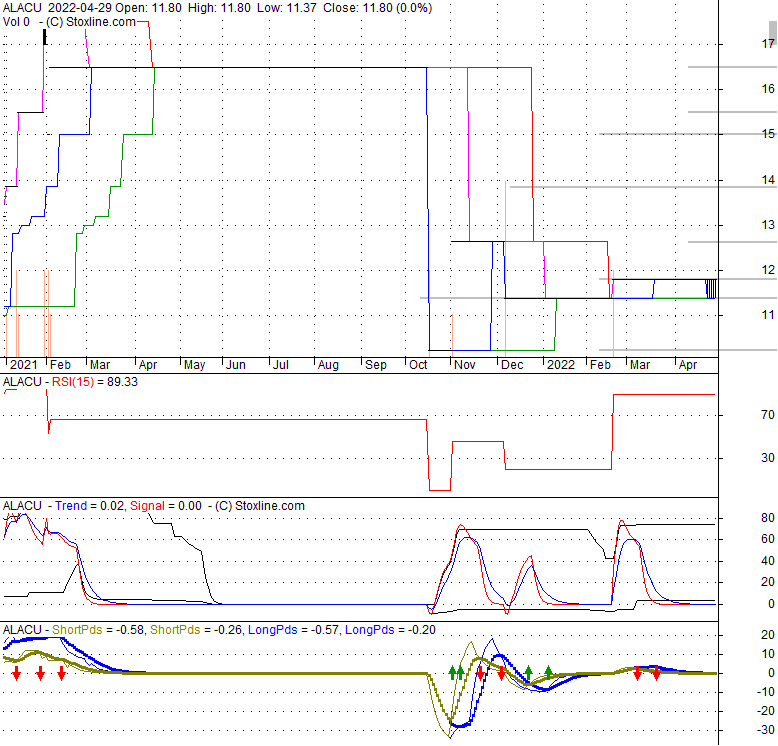Click the Jul label on time axis
The width and height of the screenshot is (778, 746).
click(281, 365)
